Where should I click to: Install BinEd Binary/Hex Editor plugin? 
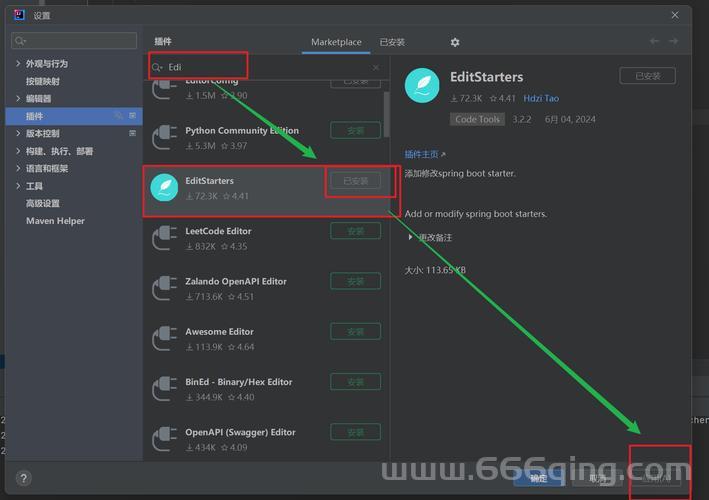355,382
